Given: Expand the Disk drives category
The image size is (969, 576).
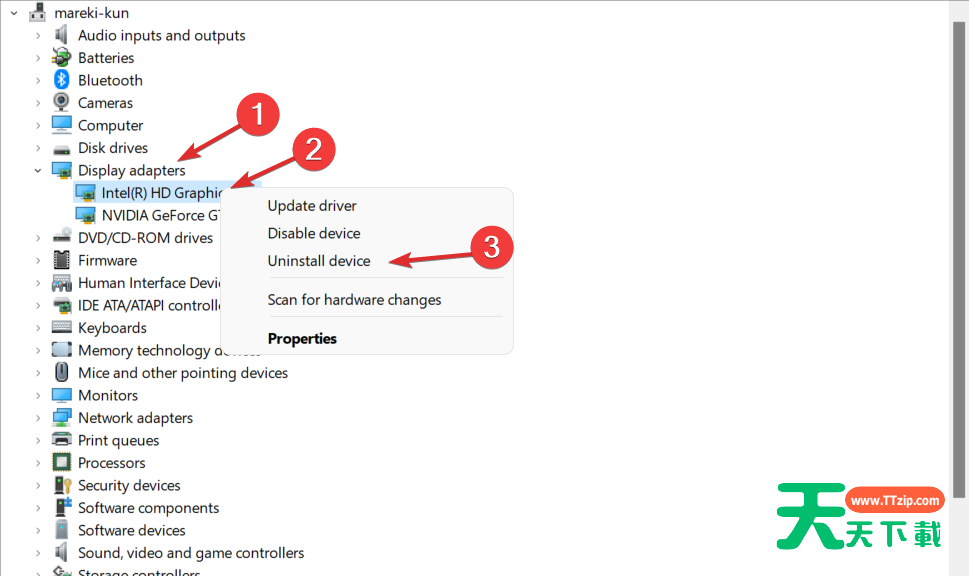Looking at the screenshot, I should (38, 148).
